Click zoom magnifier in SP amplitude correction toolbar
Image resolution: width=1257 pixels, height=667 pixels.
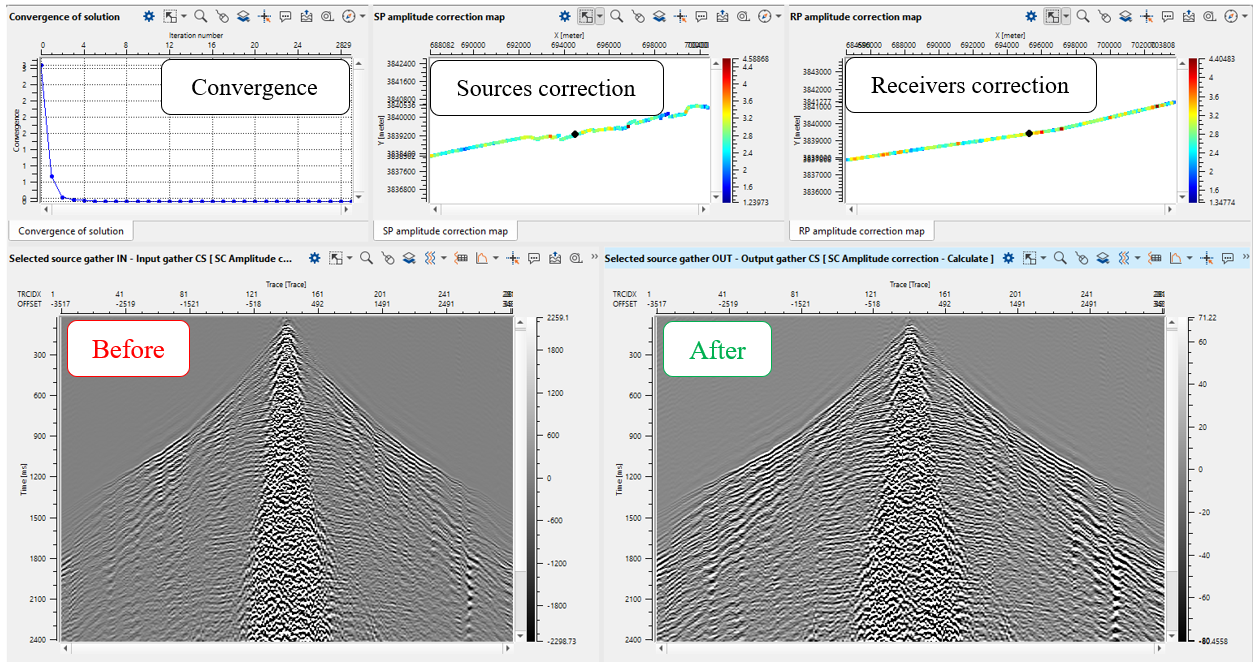[x=617, y=17]
